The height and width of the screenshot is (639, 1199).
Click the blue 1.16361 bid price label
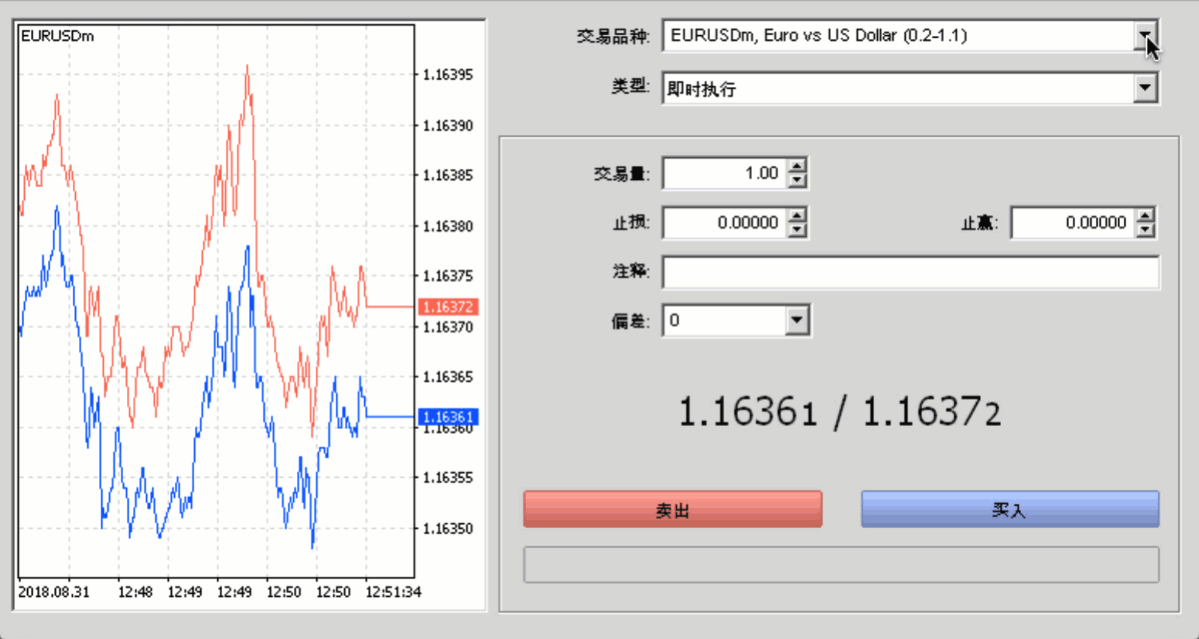pos(449,417)
